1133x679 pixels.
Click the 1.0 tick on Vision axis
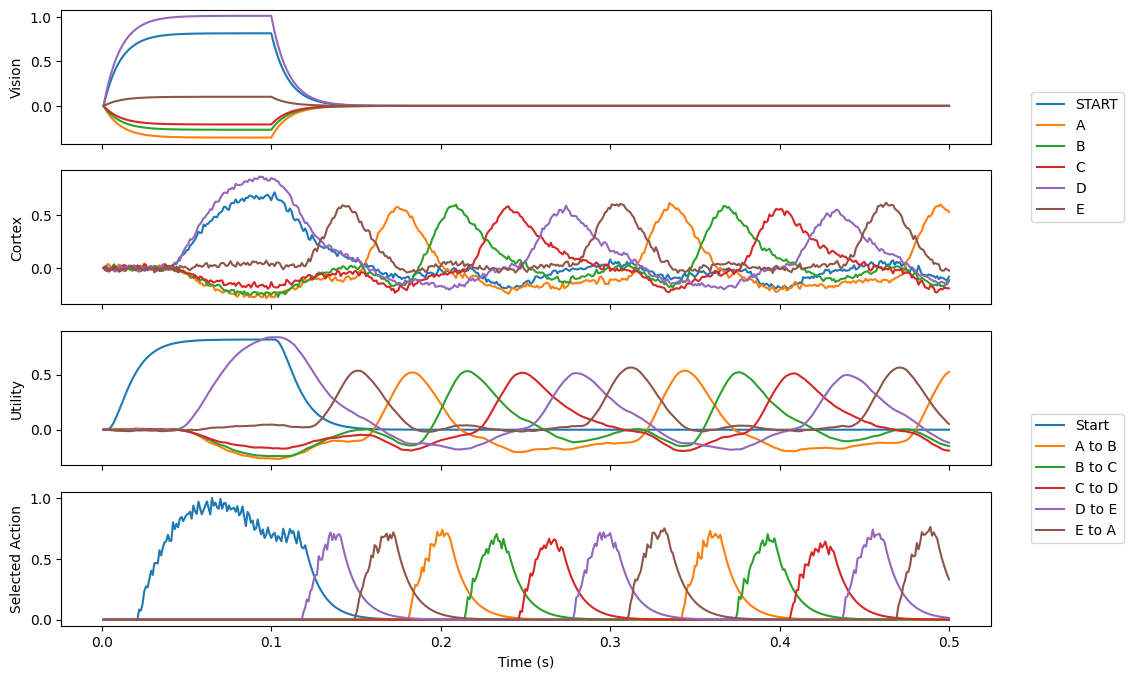click(41, 17)
